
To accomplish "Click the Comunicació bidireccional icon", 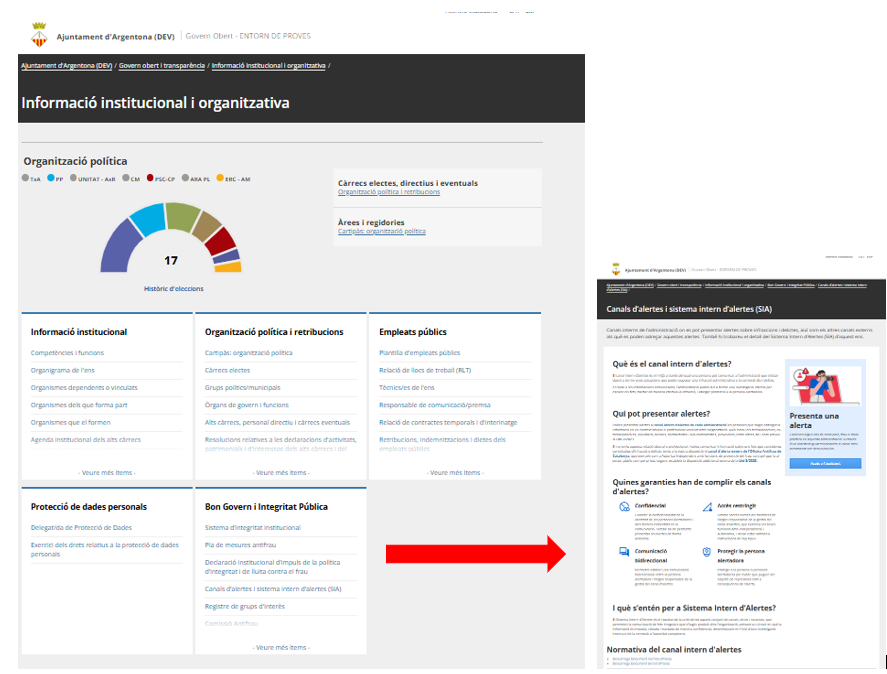I will click(x=624, y=552).
